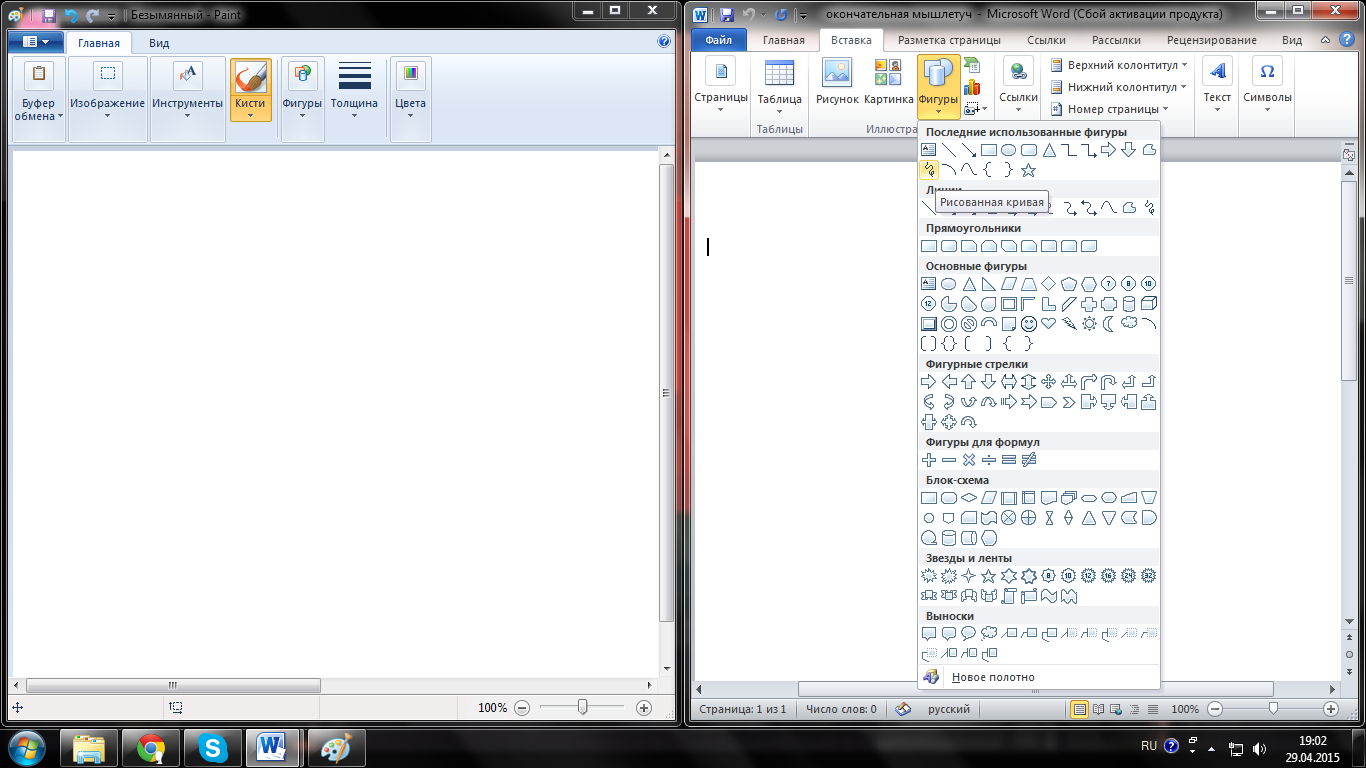1366x768 pixels.
Task: Insert Рисунок from Word ribbon
Action: [x=837, y=83]
